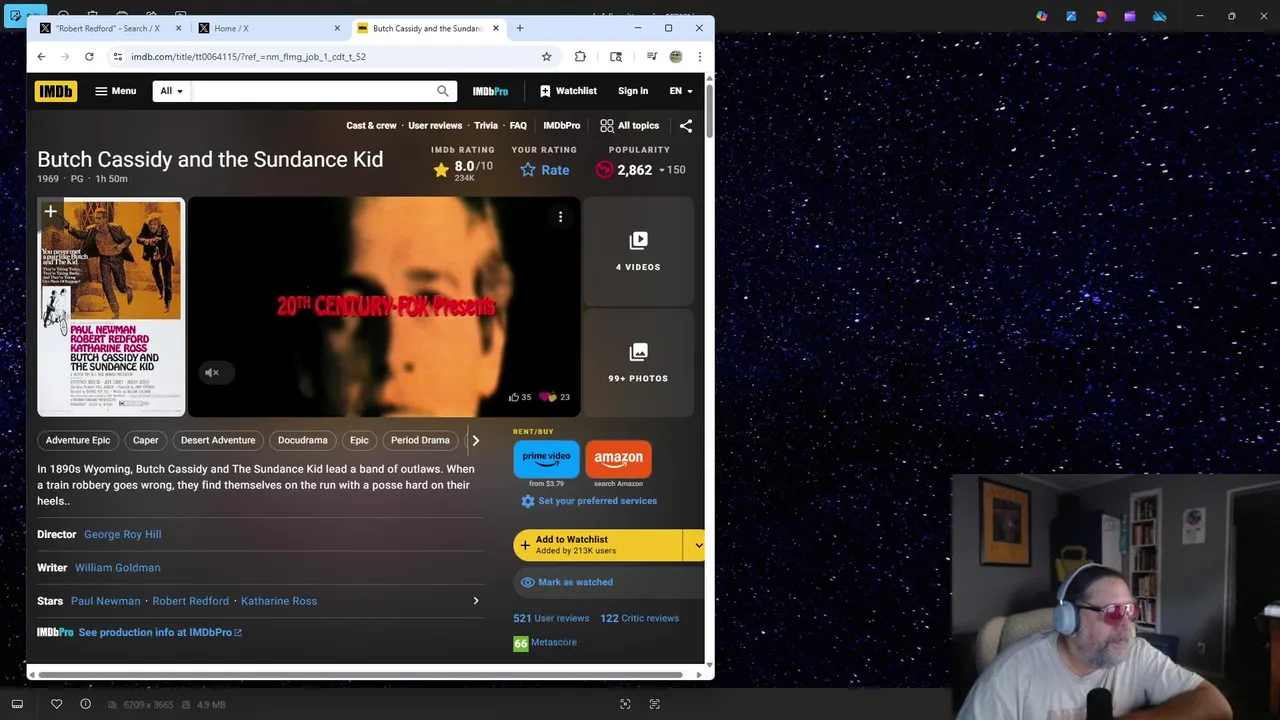Screen dimensions: 1280x720
Task: Show more genre chips with arrow
Action: point(475,440)
